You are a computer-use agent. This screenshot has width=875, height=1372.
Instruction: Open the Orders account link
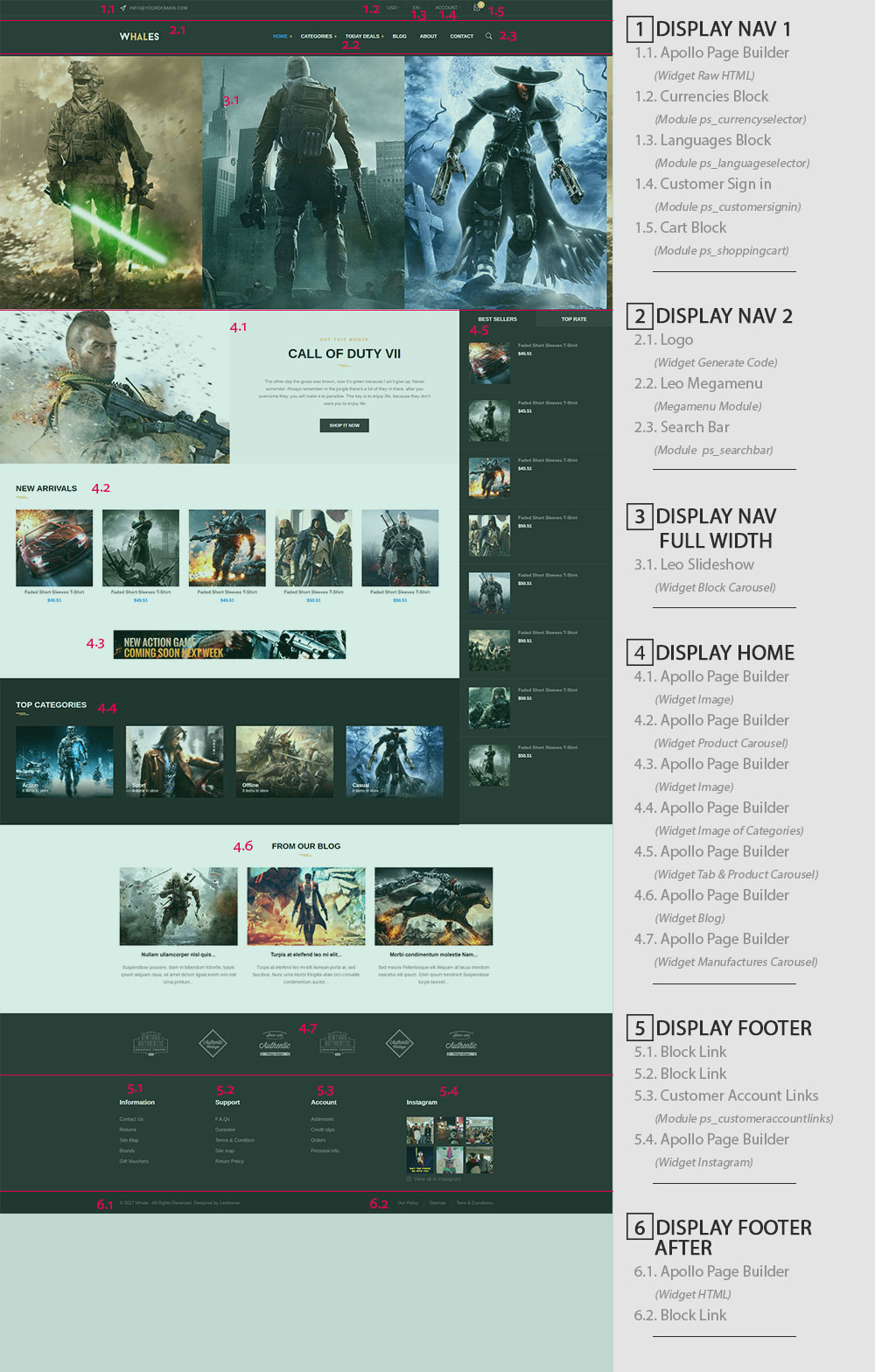[318, 1140]
